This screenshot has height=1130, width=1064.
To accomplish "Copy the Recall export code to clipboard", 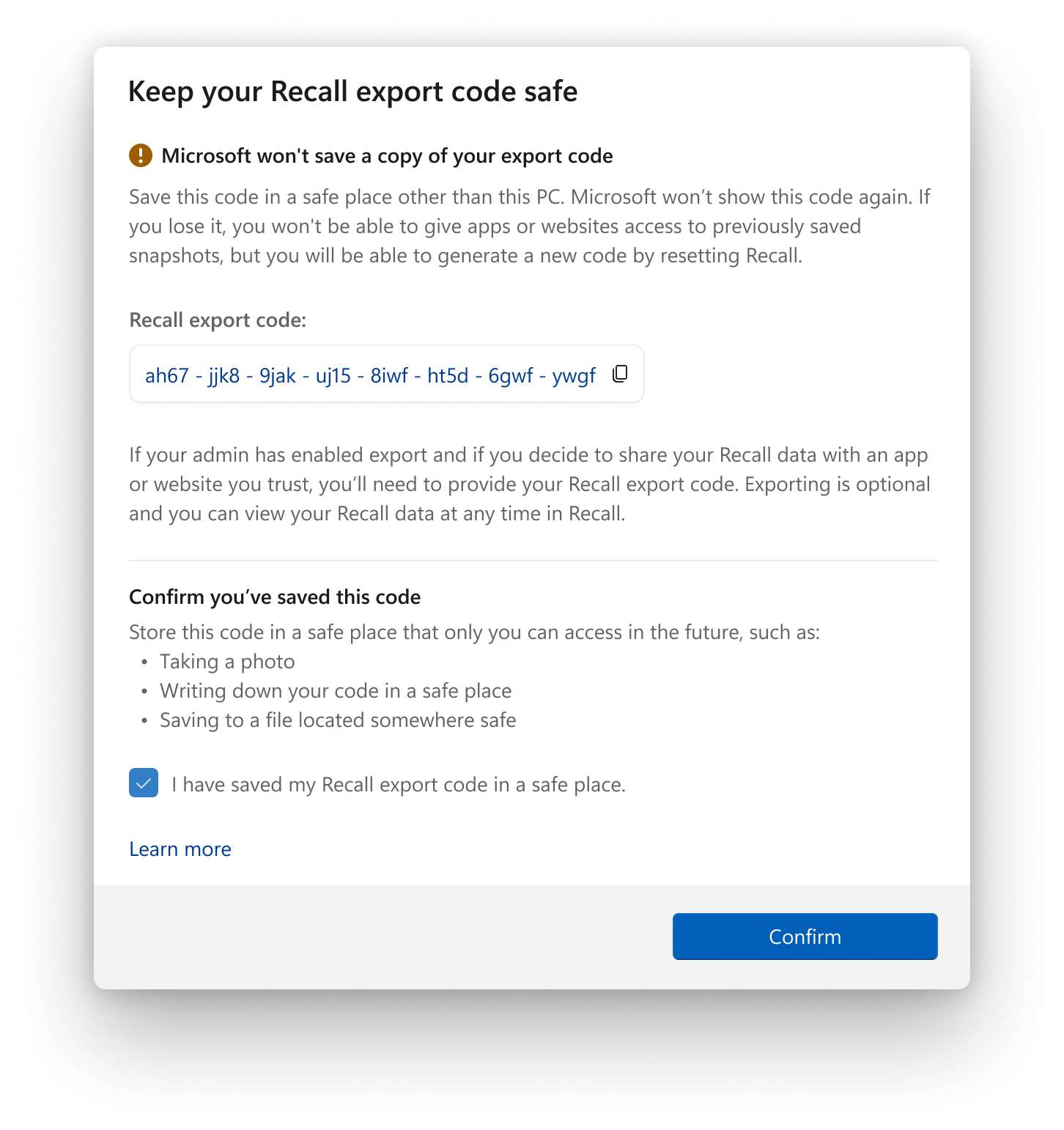I will (620, 374).
